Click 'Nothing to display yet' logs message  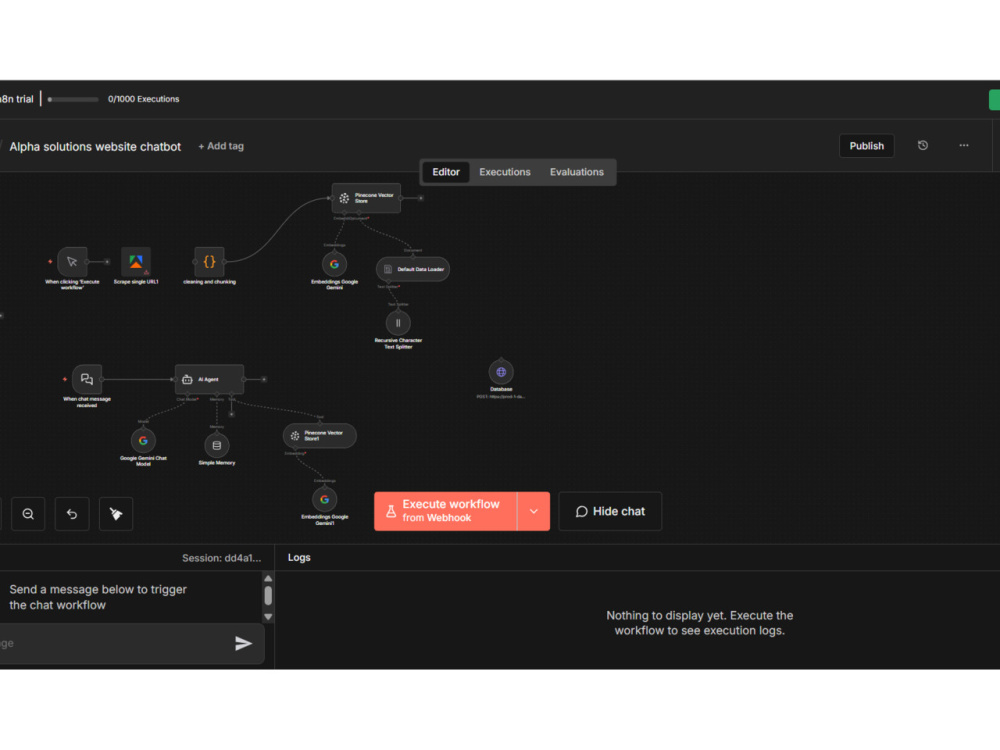700,623
